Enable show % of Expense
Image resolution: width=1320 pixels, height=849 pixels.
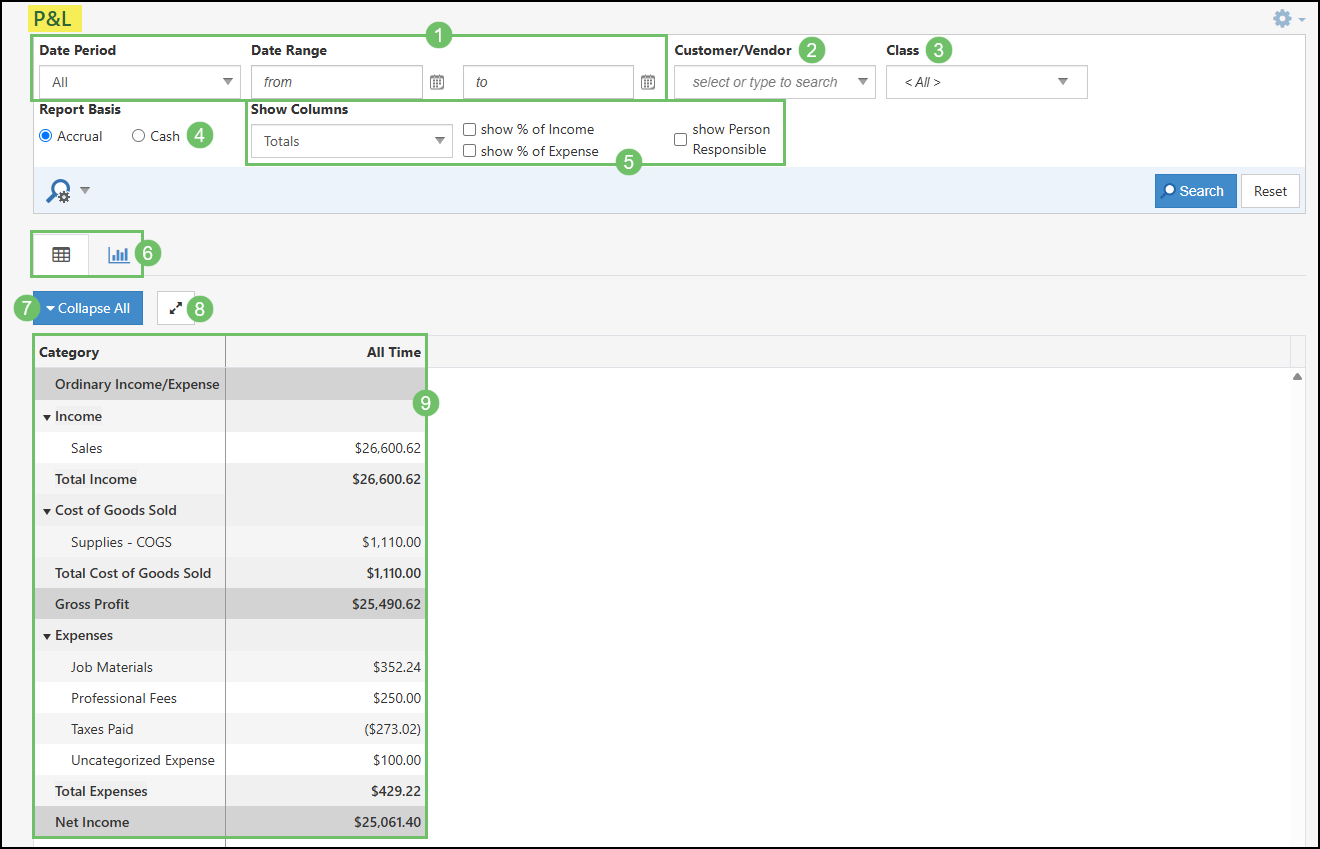(x=469, y=151)
